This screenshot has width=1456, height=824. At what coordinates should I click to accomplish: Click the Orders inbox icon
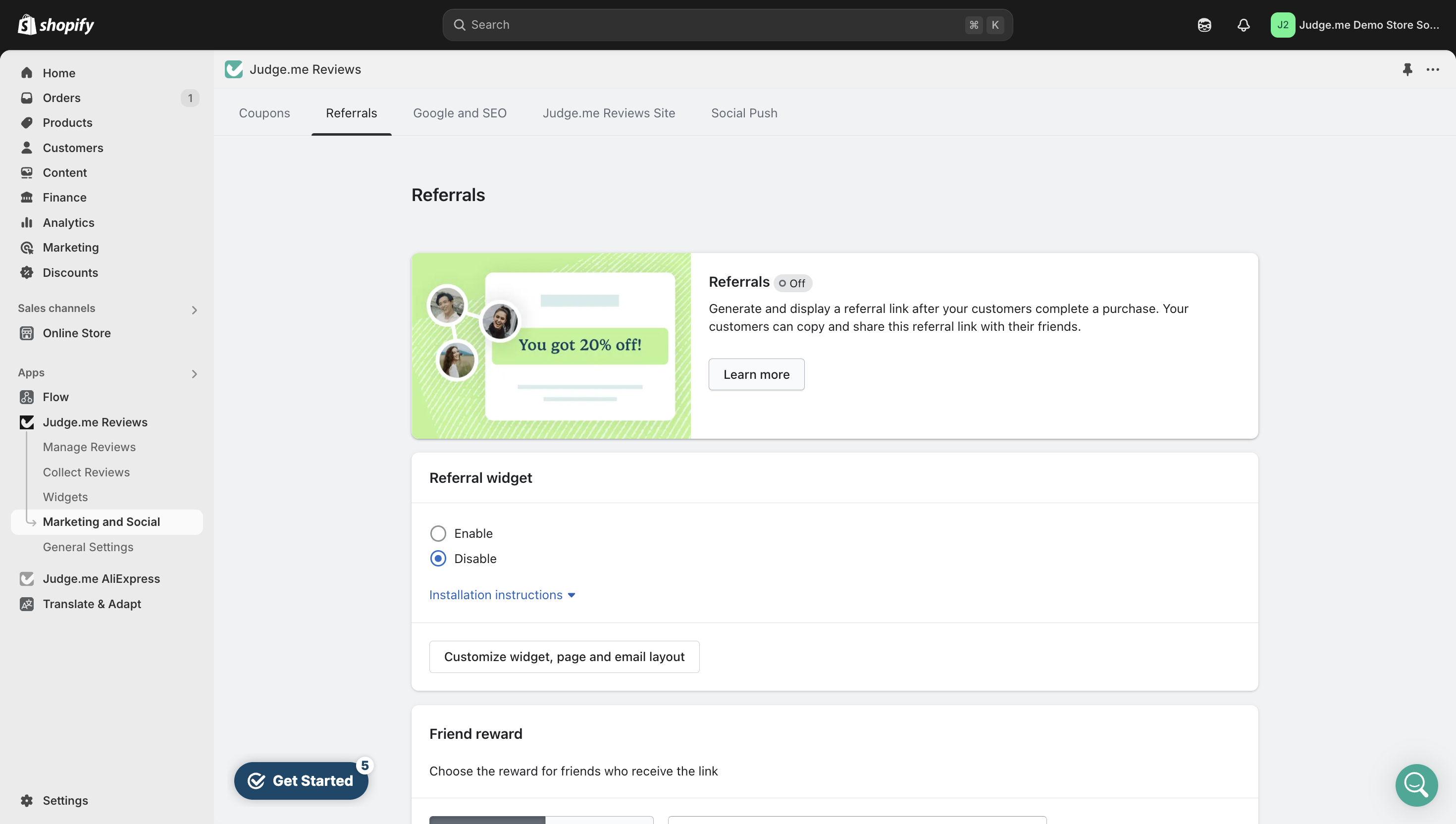tap(27, 98)
